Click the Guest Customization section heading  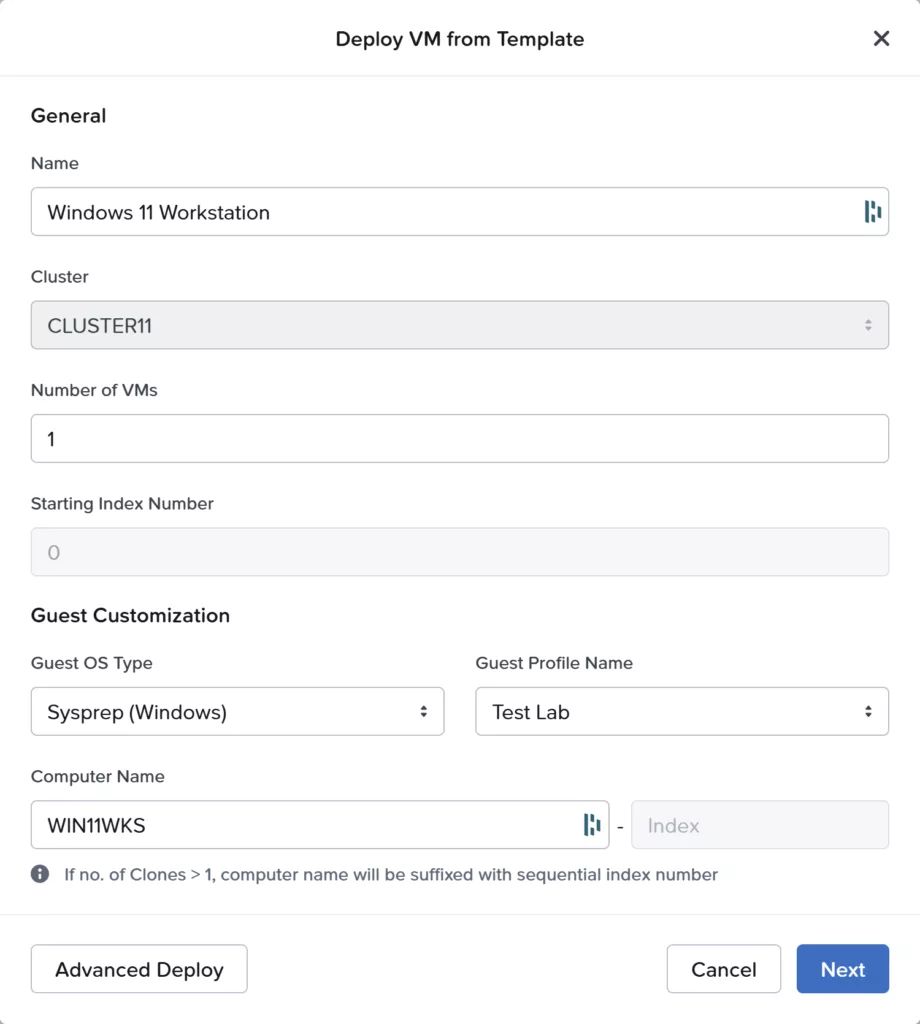[130, 615]
